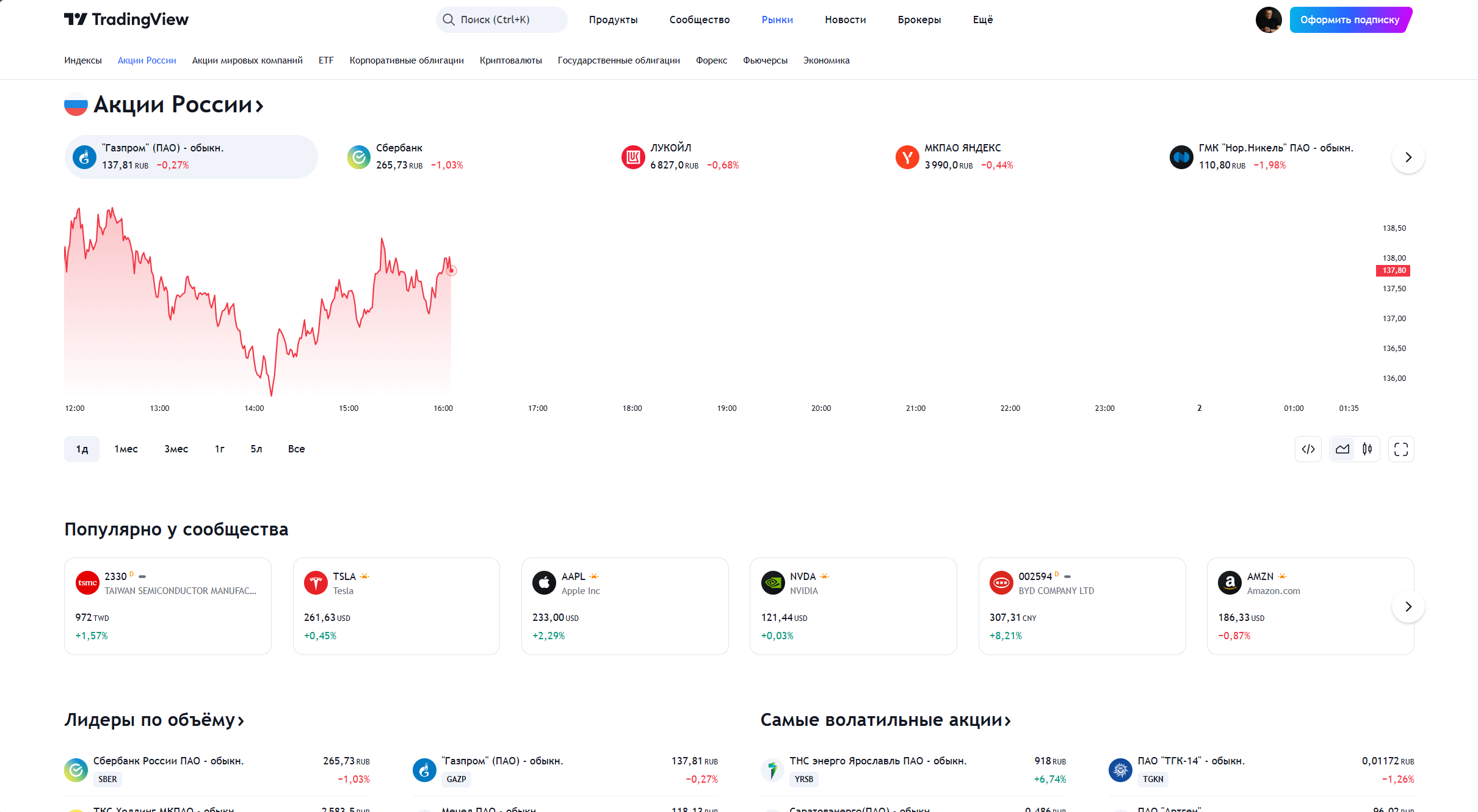Open Акции России submenu tab
This screenshot has height=812, width=1478.
coord(147,60)
